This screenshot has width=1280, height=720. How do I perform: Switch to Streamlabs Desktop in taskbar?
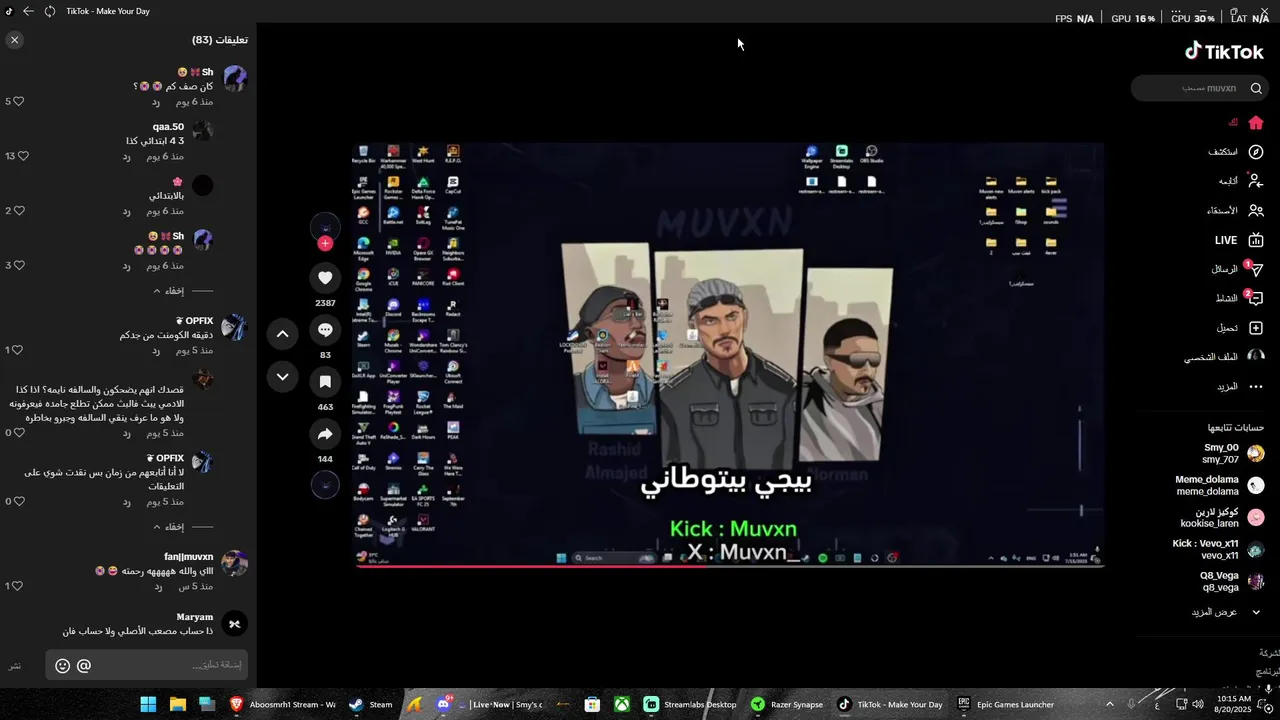[x=690, y=704]
